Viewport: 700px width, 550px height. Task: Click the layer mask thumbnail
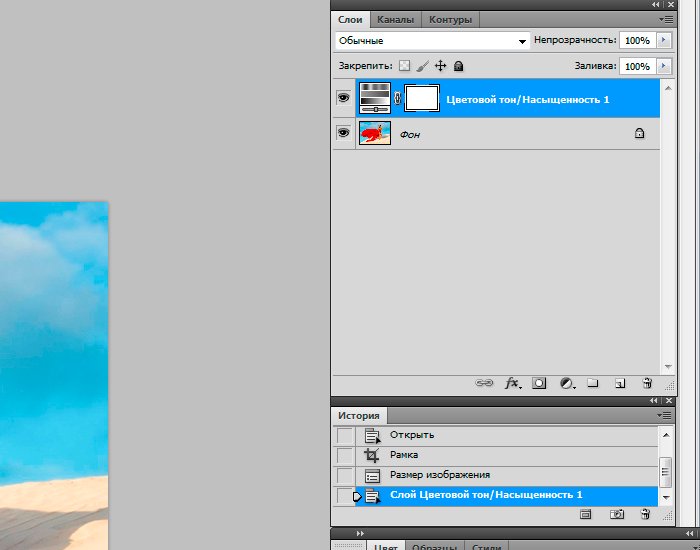(422, 98)
